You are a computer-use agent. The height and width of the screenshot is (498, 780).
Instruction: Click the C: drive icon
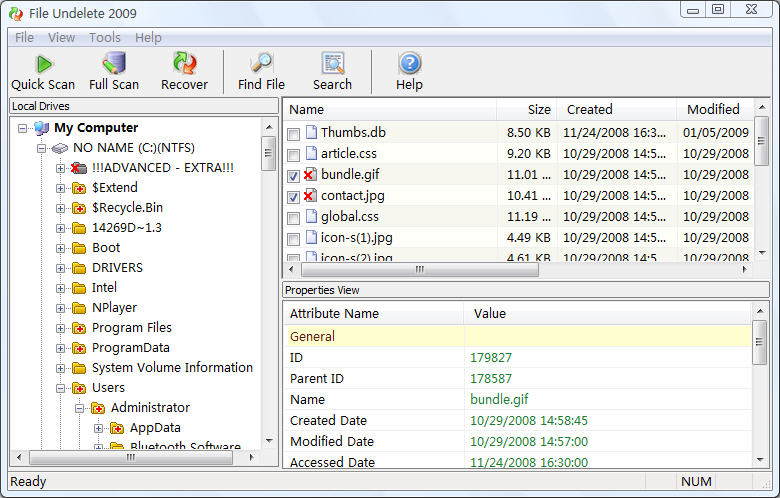pos(60,148)
